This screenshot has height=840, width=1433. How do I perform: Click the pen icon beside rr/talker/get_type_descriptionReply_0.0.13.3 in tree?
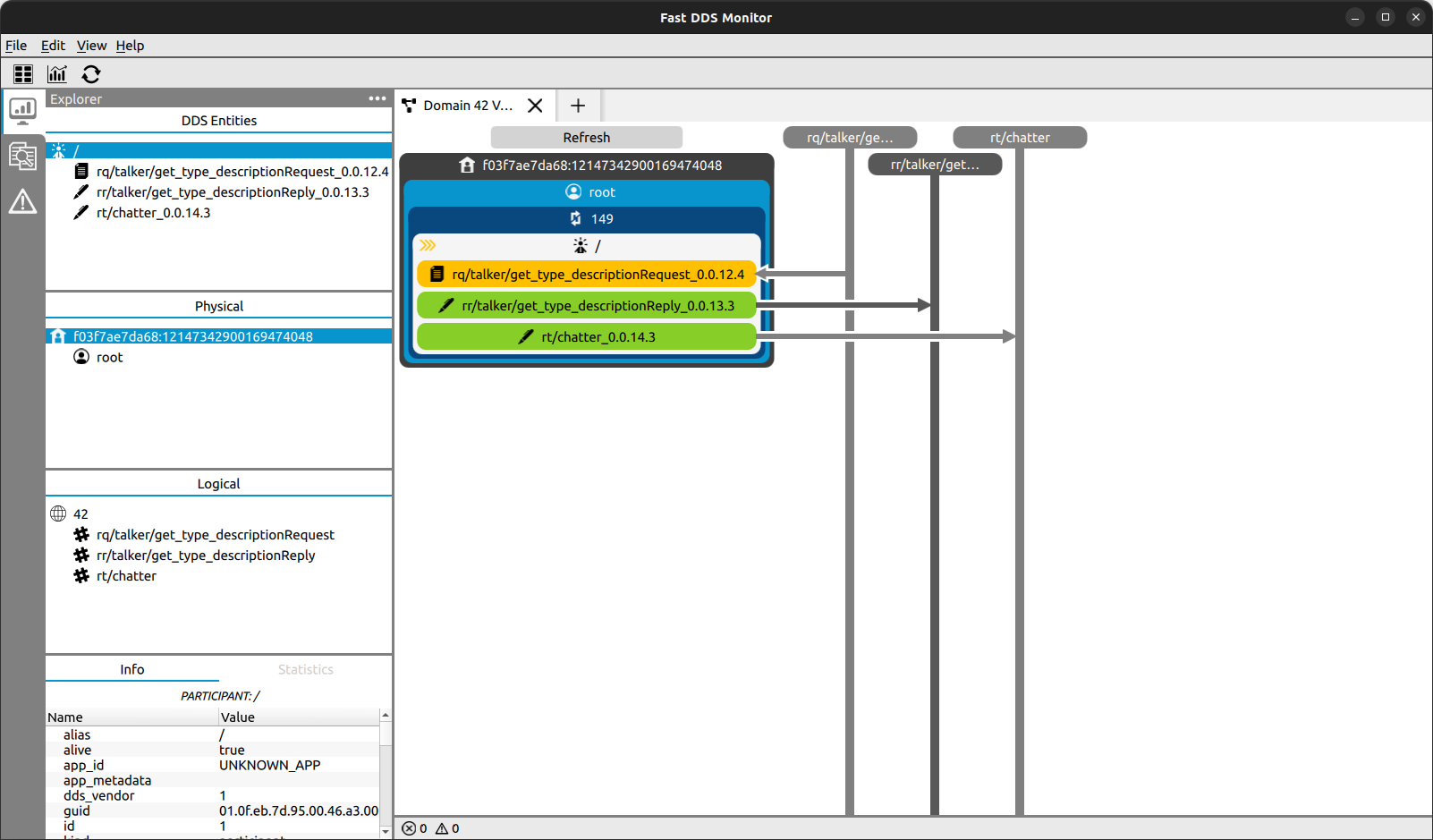(x=81, y=191)
